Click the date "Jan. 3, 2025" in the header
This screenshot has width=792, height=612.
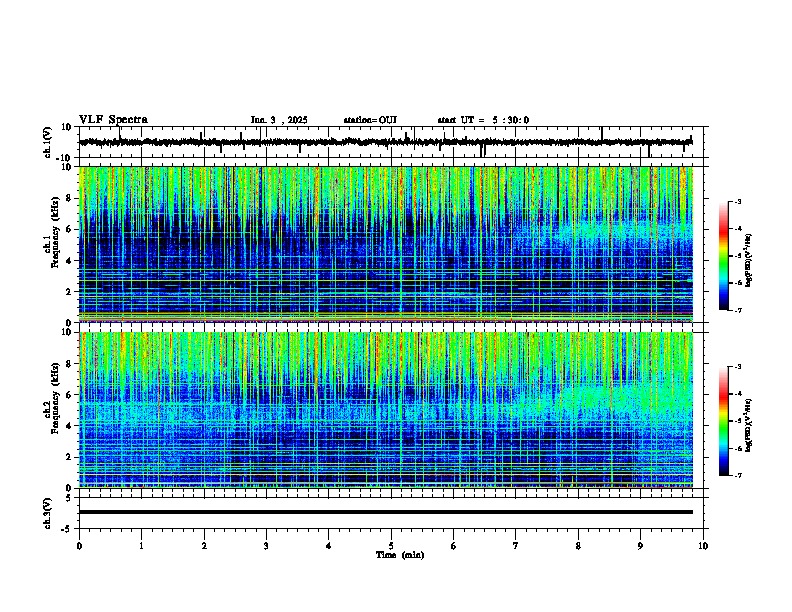pos(279,120)
